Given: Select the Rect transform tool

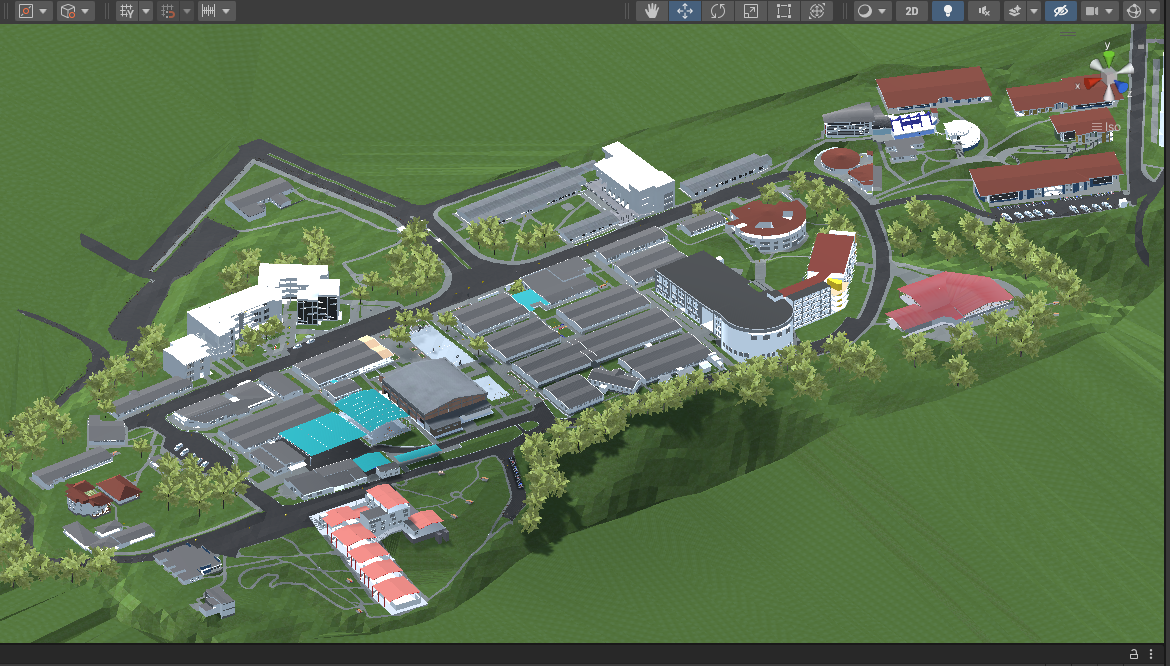Looking at the screenshot, I should point(784,11).
